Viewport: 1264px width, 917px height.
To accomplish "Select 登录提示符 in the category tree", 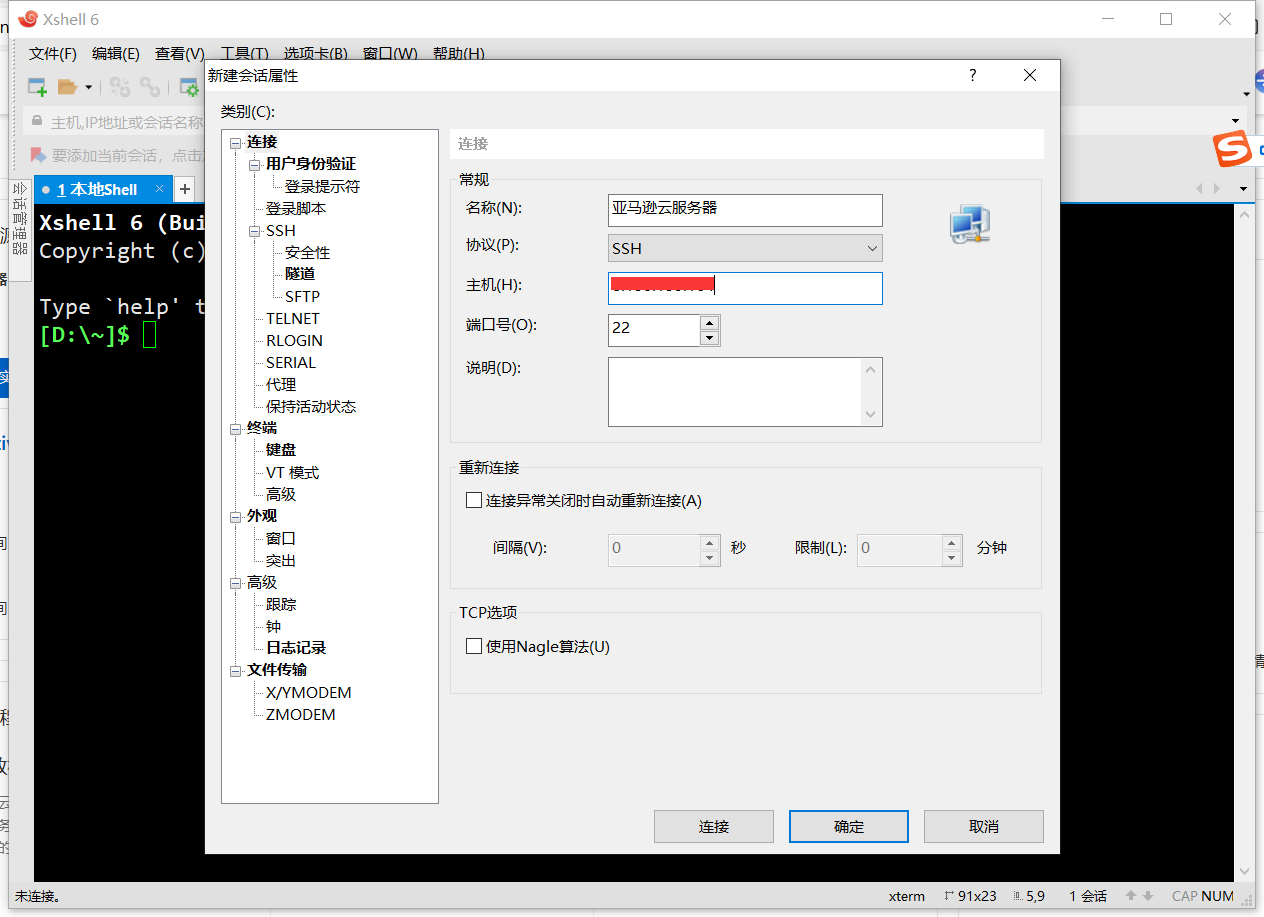I will (x=322, y=186).
